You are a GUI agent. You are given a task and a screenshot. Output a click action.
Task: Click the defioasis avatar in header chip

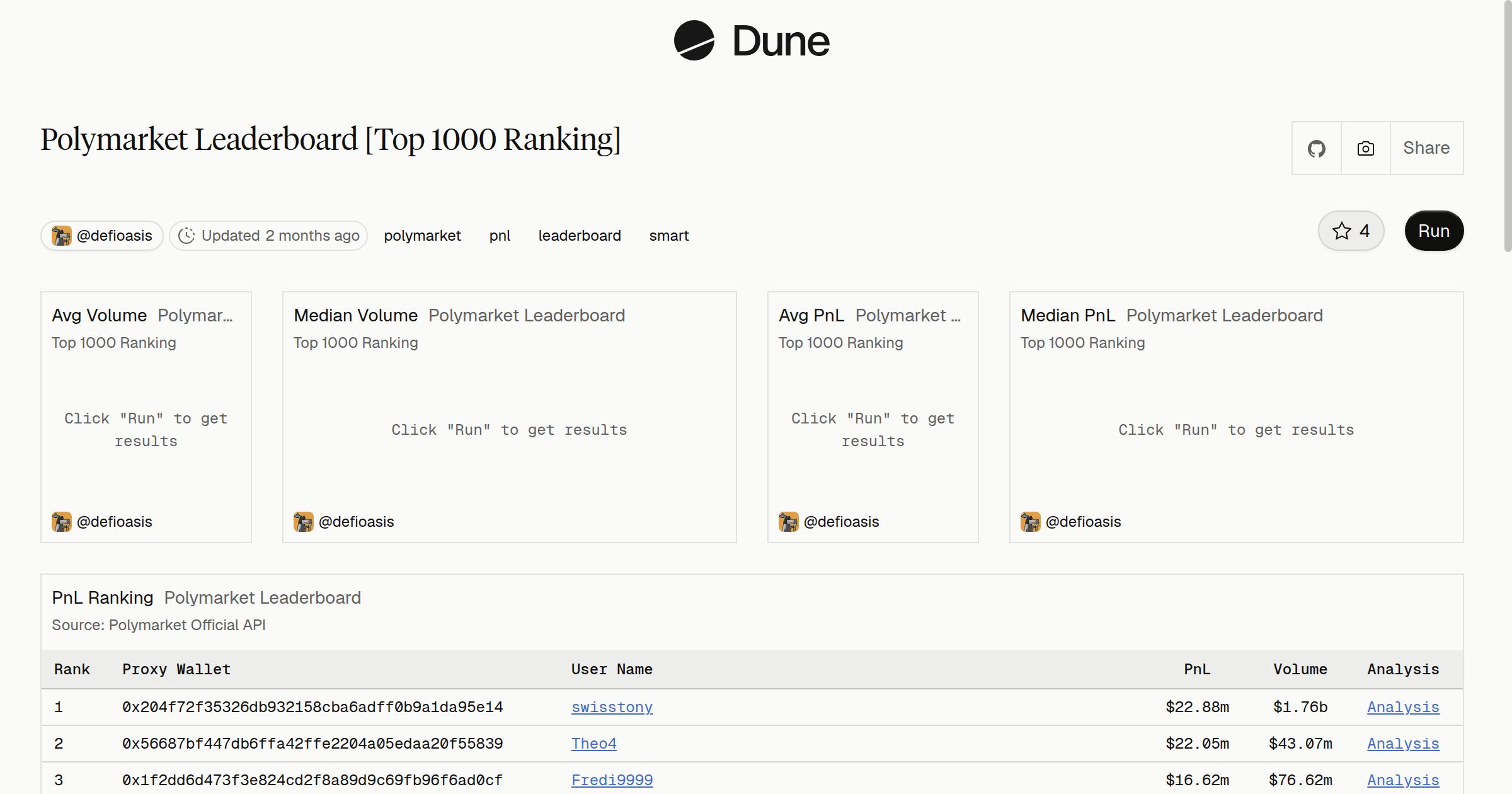pyautogui.click(x=61, y=236)
